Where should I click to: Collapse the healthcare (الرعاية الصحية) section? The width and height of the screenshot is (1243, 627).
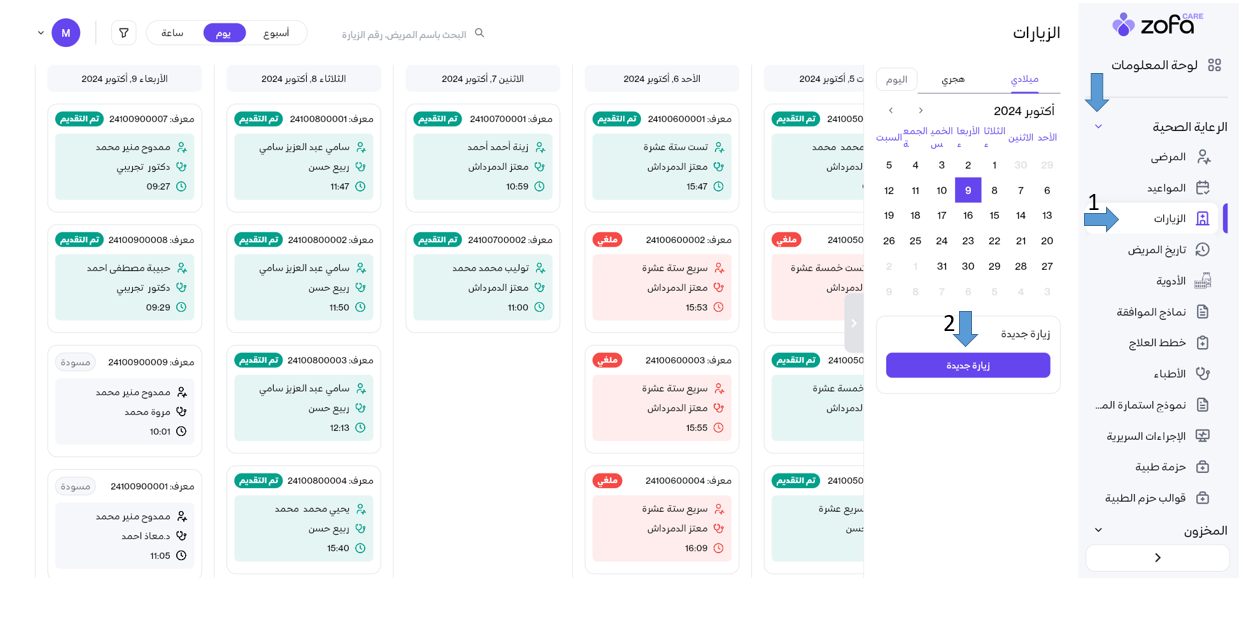click(1098, 127)
